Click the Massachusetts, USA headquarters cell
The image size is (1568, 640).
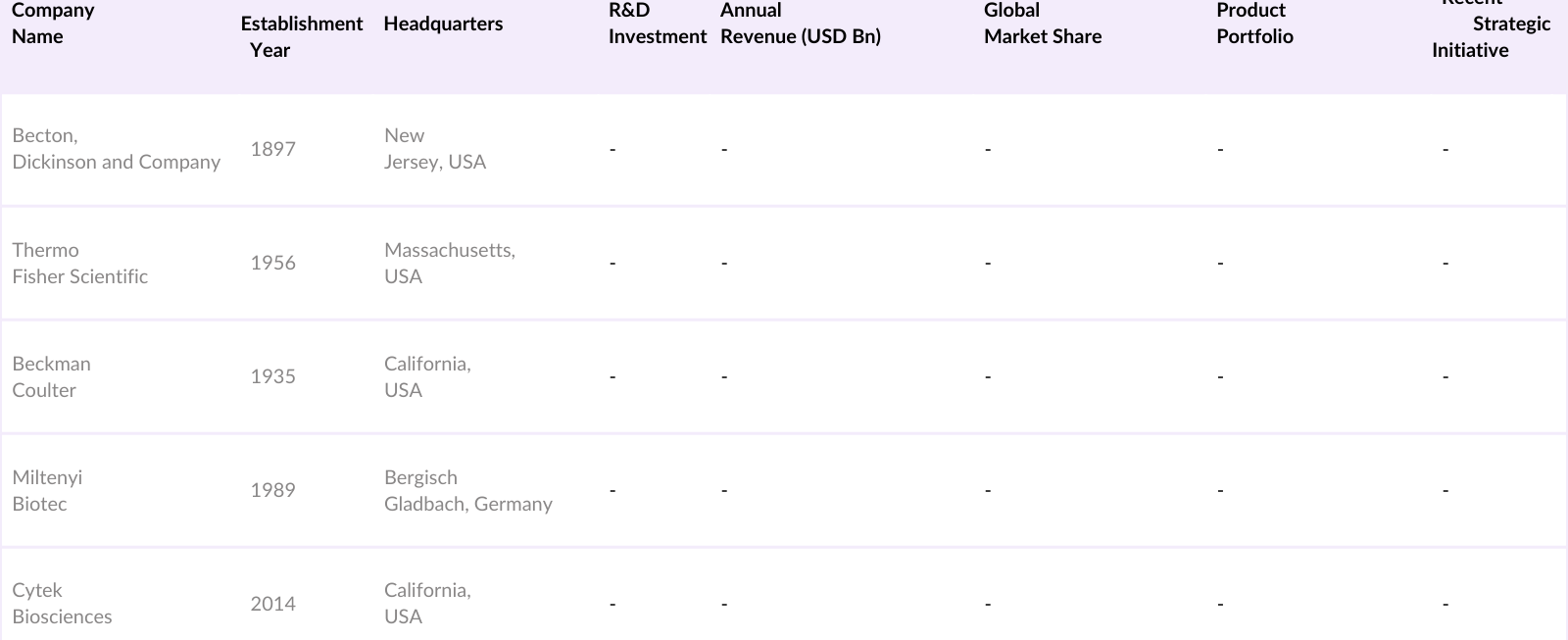click(449, 263)
